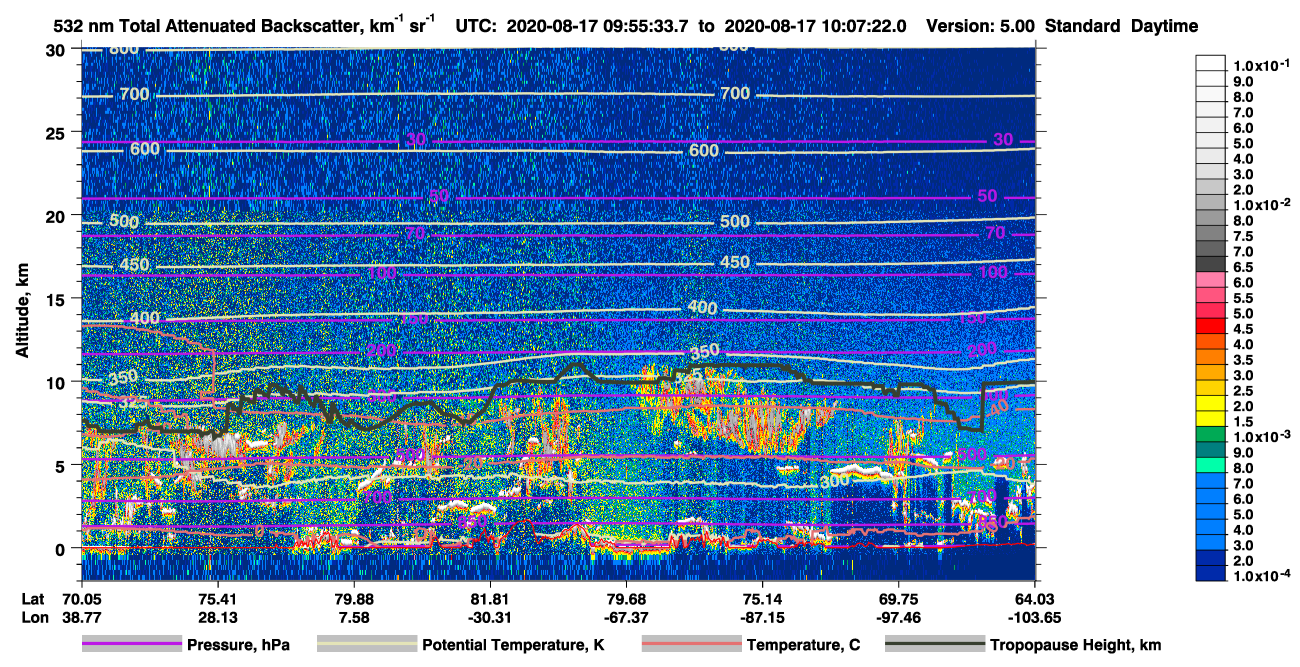Click the Version: 5.00 text
The height and width of the screenshot is (667, 1300).
(x=982, y=26)
